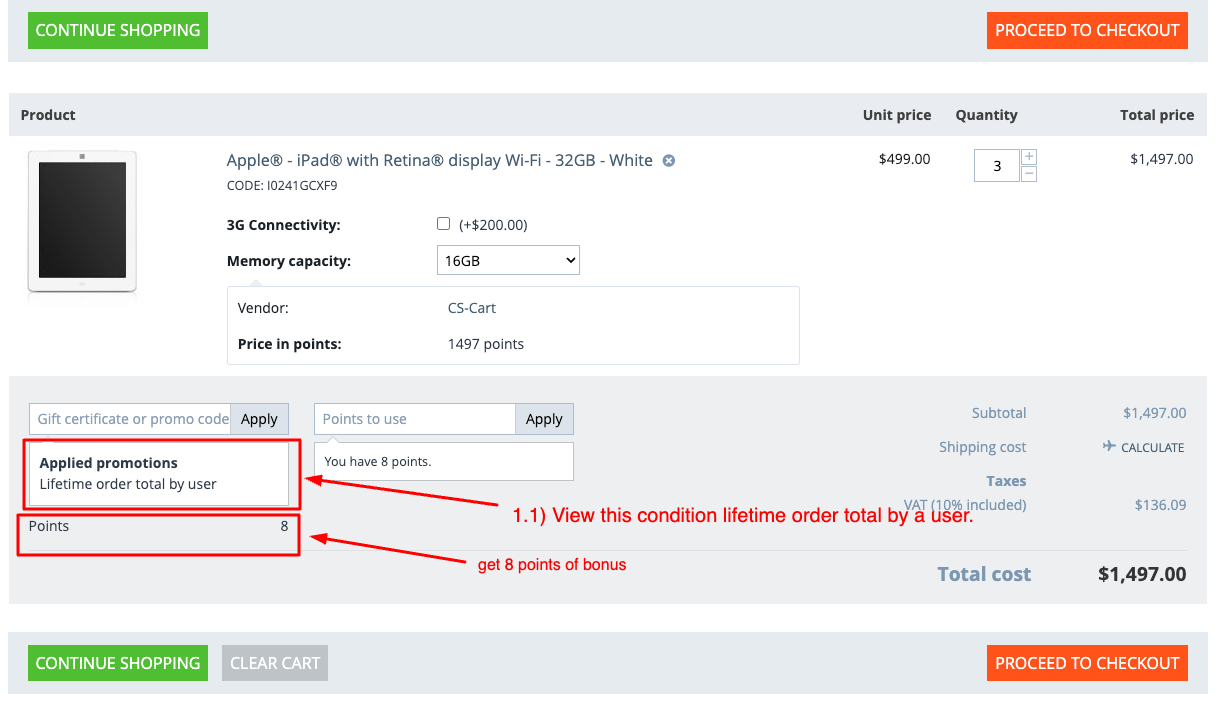Decrease quantity with the minus stepper

click(1029, 174)
